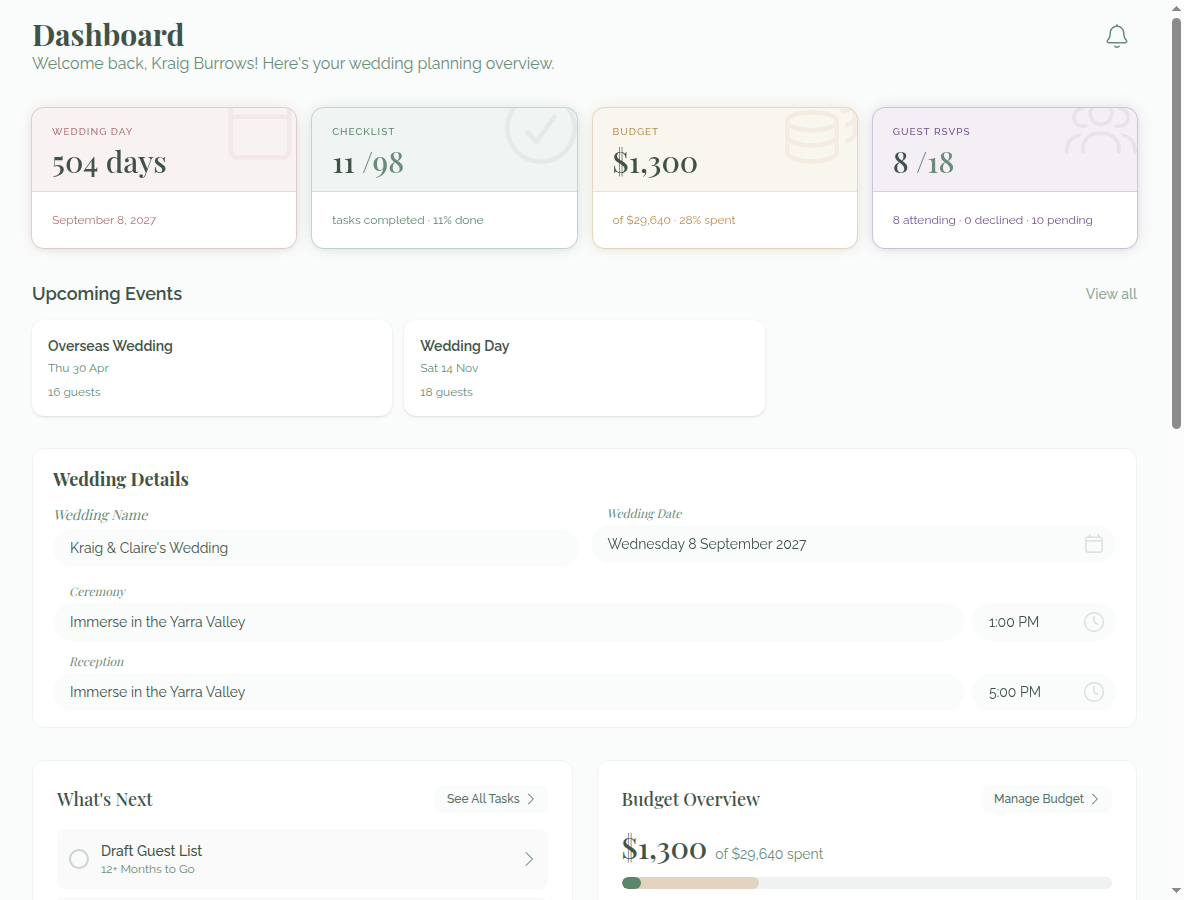Screen dimensions: 1184x900
Task: Click View all upcoming events link
Action: point(1111,294)
